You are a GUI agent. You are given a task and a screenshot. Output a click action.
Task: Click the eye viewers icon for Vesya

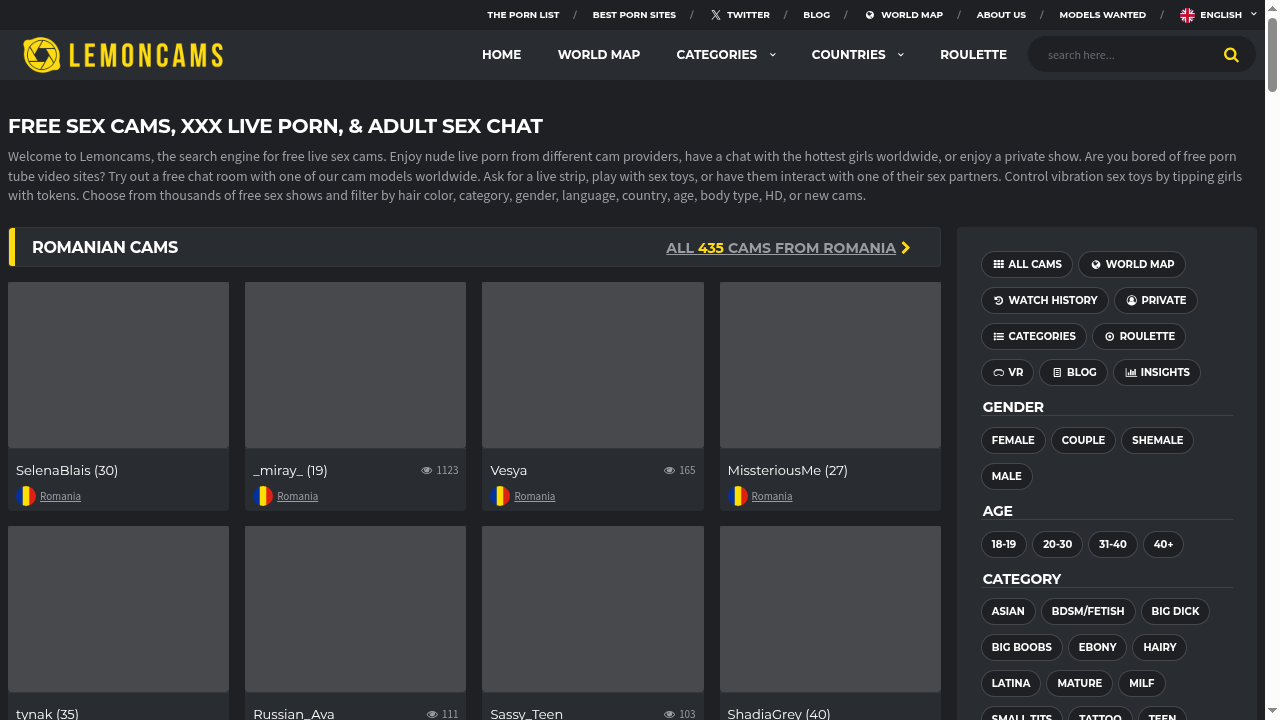point(670,470)
